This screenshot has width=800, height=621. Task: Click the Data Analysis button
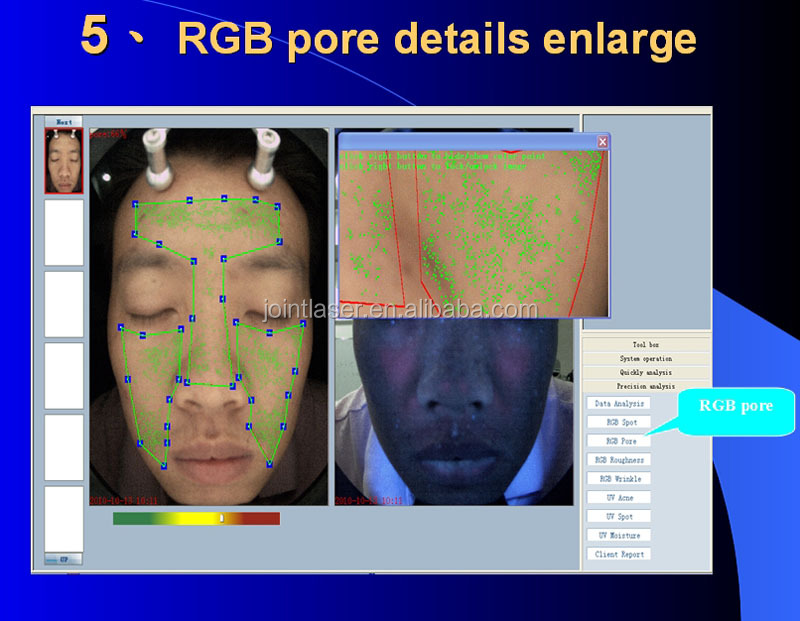[x=619, y=403]
